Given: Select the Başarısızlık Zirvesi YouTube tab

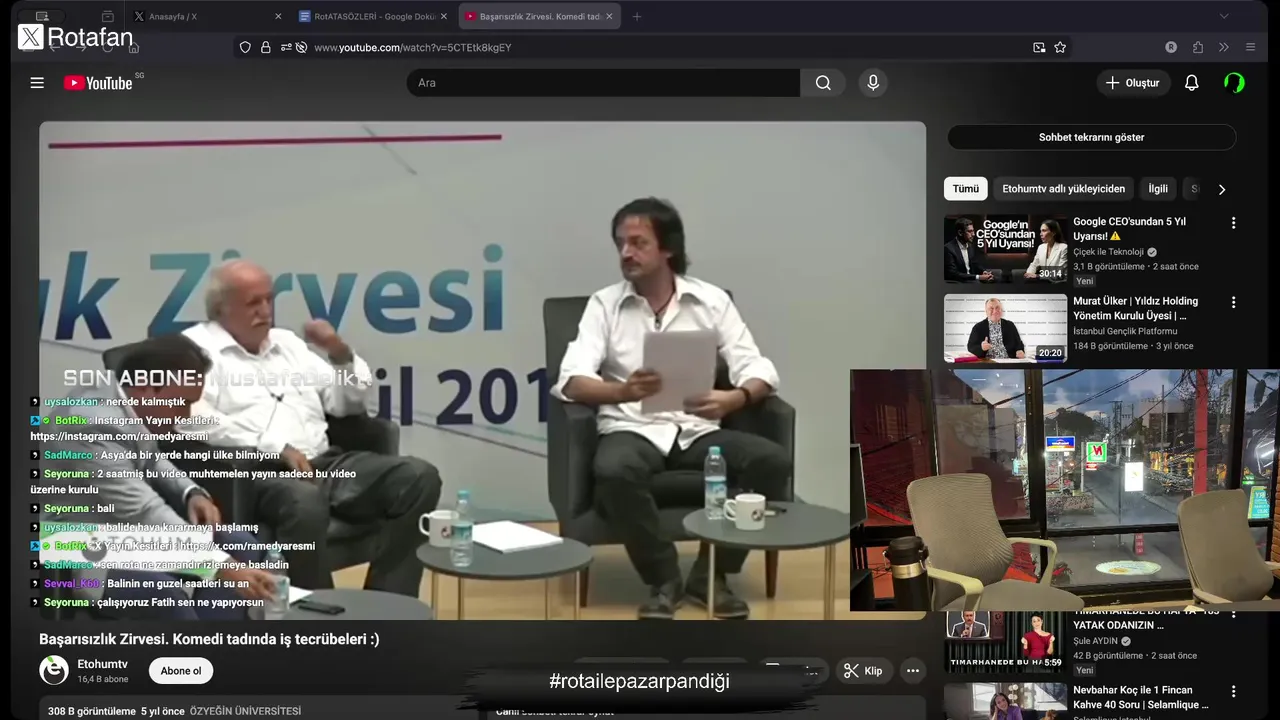Looking at the screenshot, I should [540, 16].
